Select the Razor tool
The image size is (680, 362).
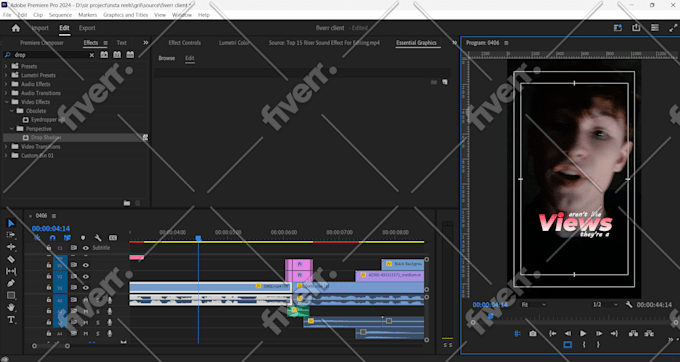point(11,259)
